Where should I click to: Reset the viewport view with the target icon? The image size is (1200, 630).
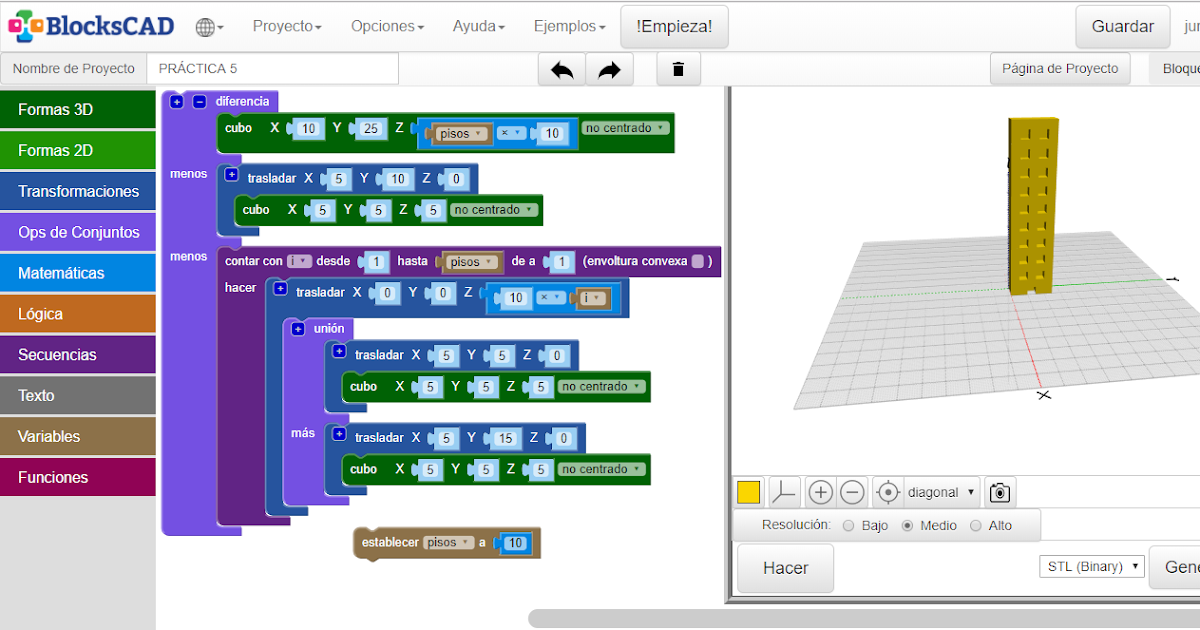click(887, 492)
